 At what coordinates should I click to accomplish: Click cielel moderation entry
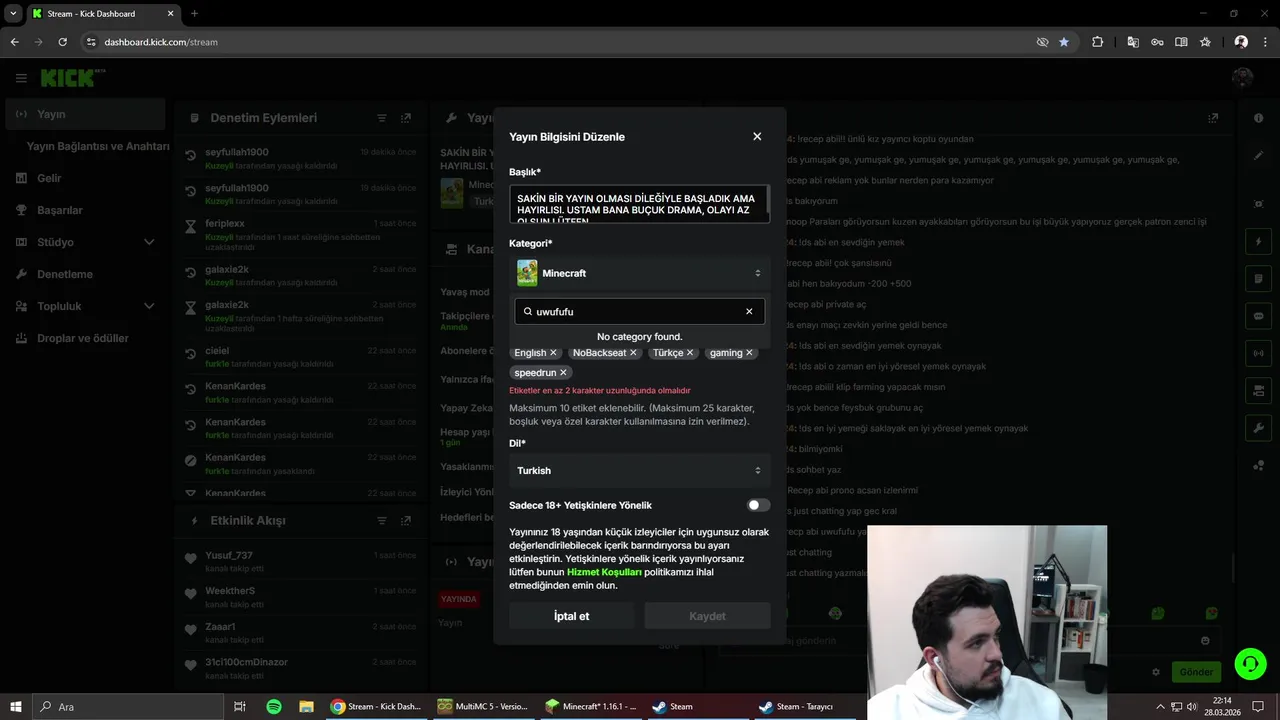301,356
